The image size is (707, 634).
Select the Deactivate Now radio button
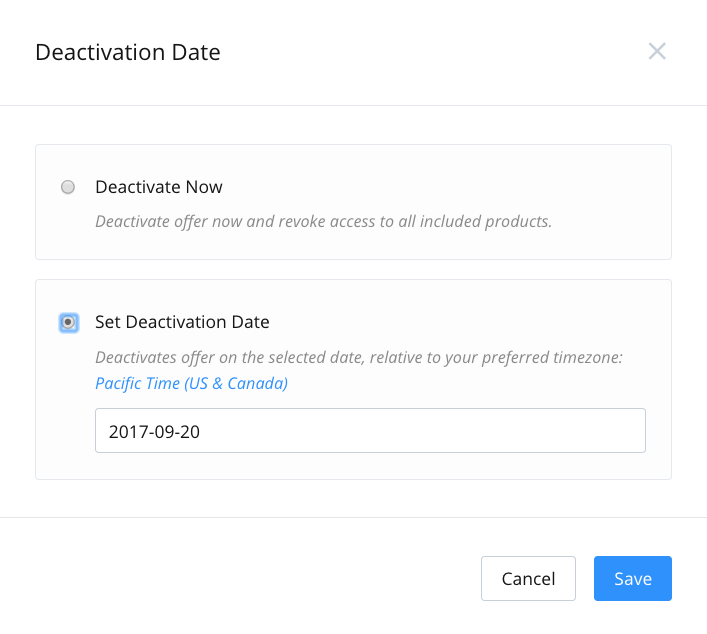pyautogui.click(x=68, y=187)
